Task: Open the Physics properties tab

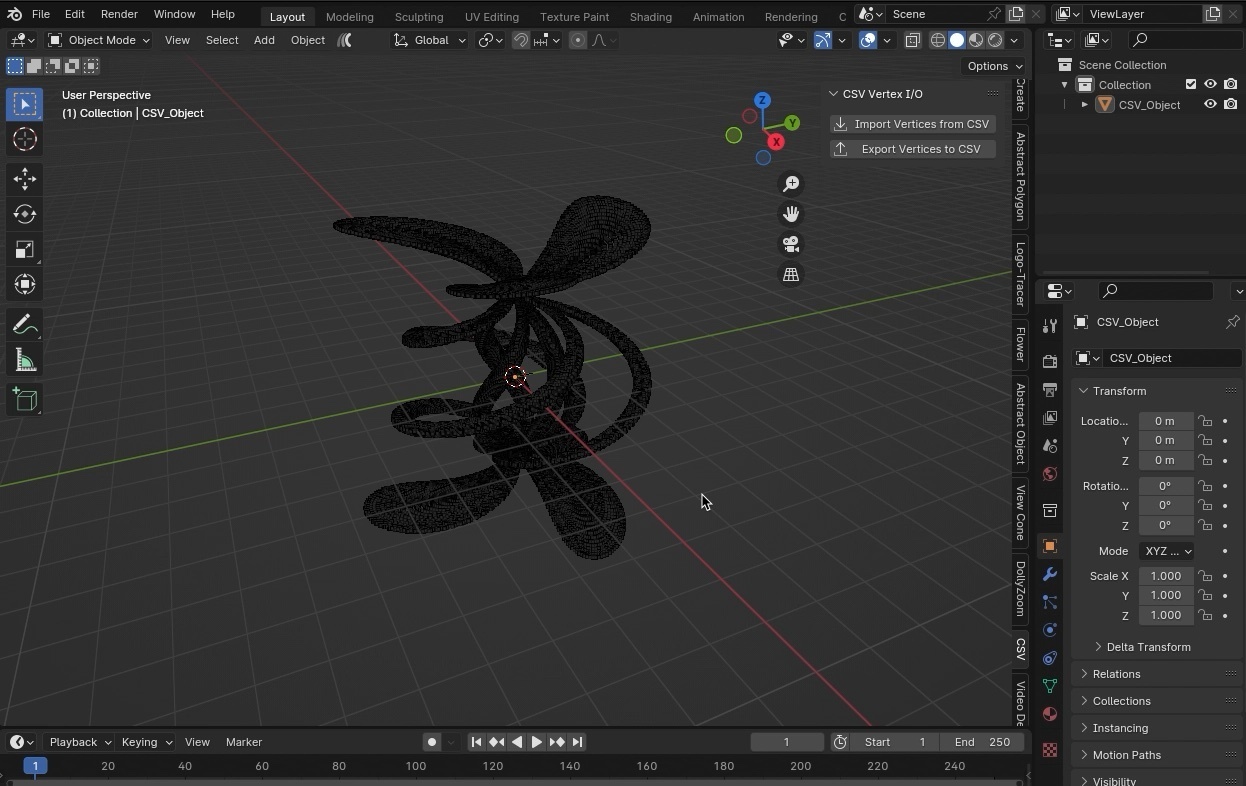Action: [1049, 630]
